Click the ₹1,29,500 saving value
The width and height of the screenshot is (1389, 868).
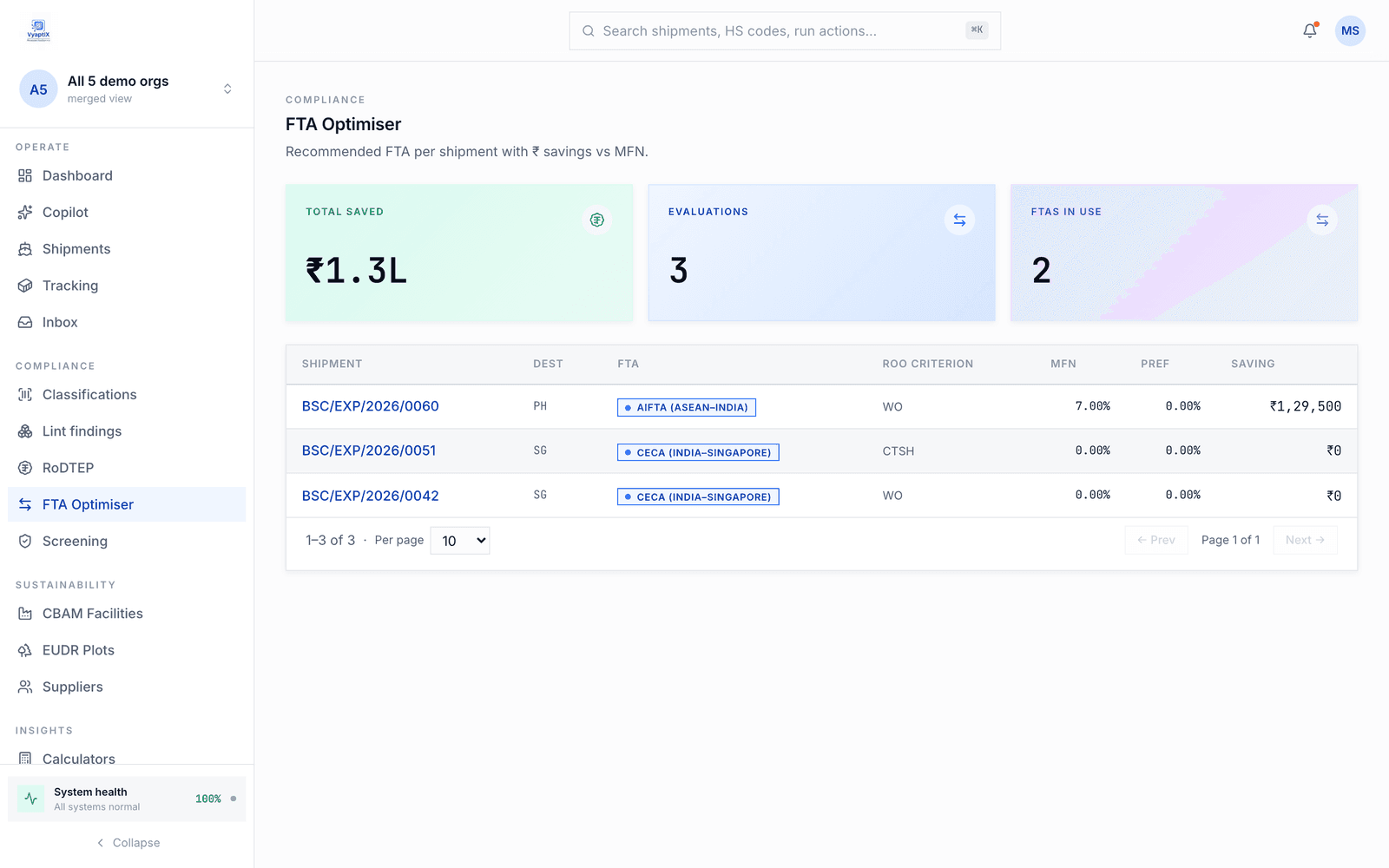pyautogui.click(x=1305, y=406)
